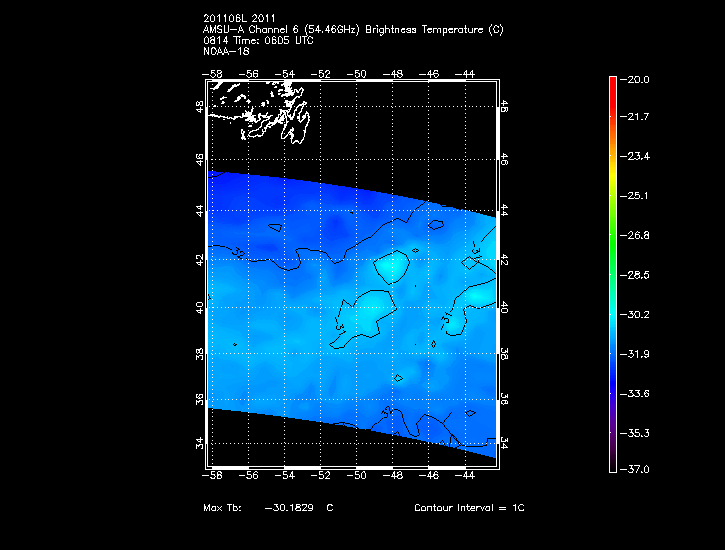The height and width of the screenshot is (550, 725).
Task: Click the Max Tb value -30.1829
Action: click(290, 508)
